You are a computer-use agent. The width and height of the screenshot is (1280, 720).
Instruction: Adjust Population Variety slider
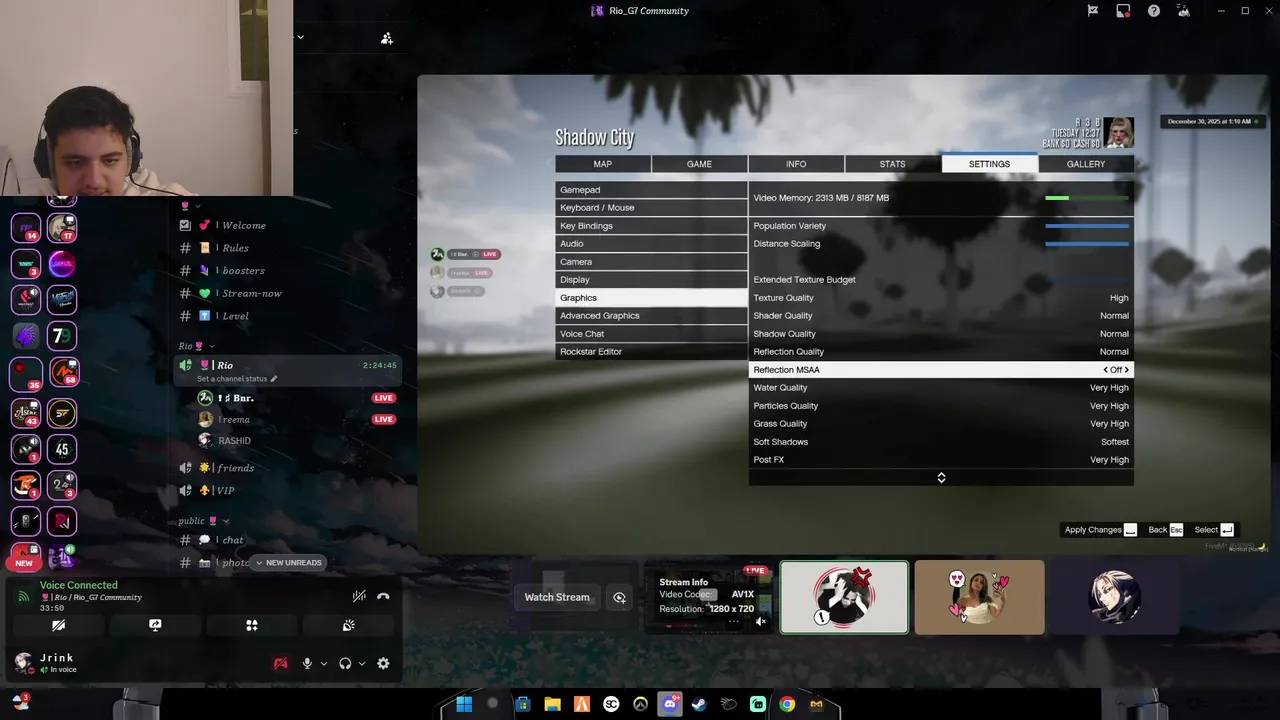1087,226
